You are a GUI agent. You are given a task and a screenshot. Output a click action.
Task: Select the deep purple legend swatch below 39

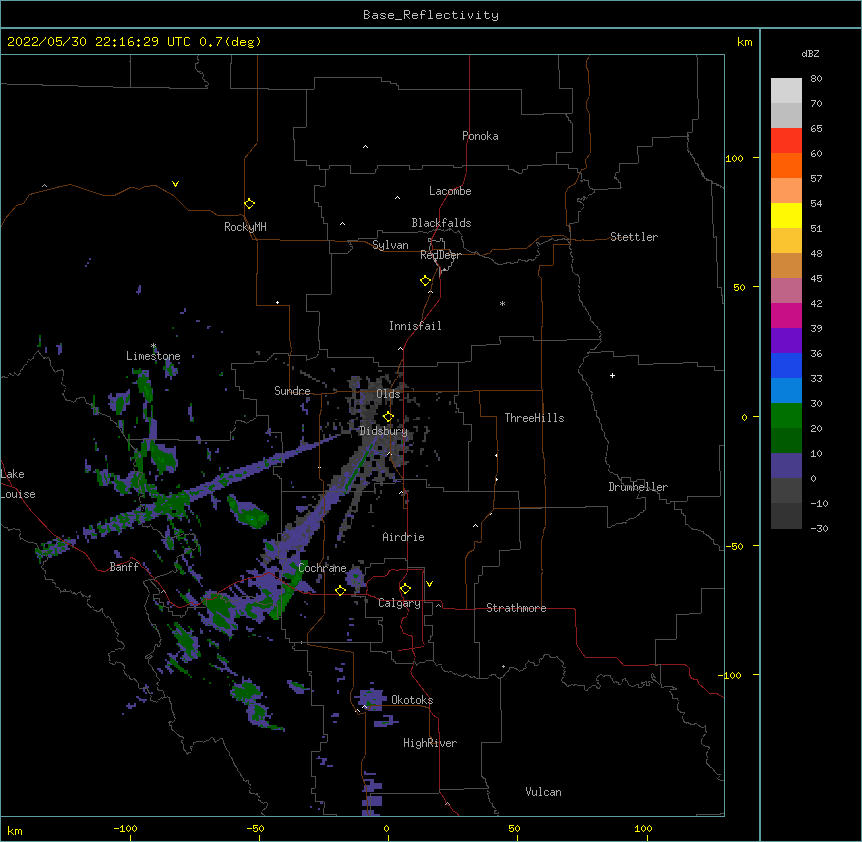[786, 341]
